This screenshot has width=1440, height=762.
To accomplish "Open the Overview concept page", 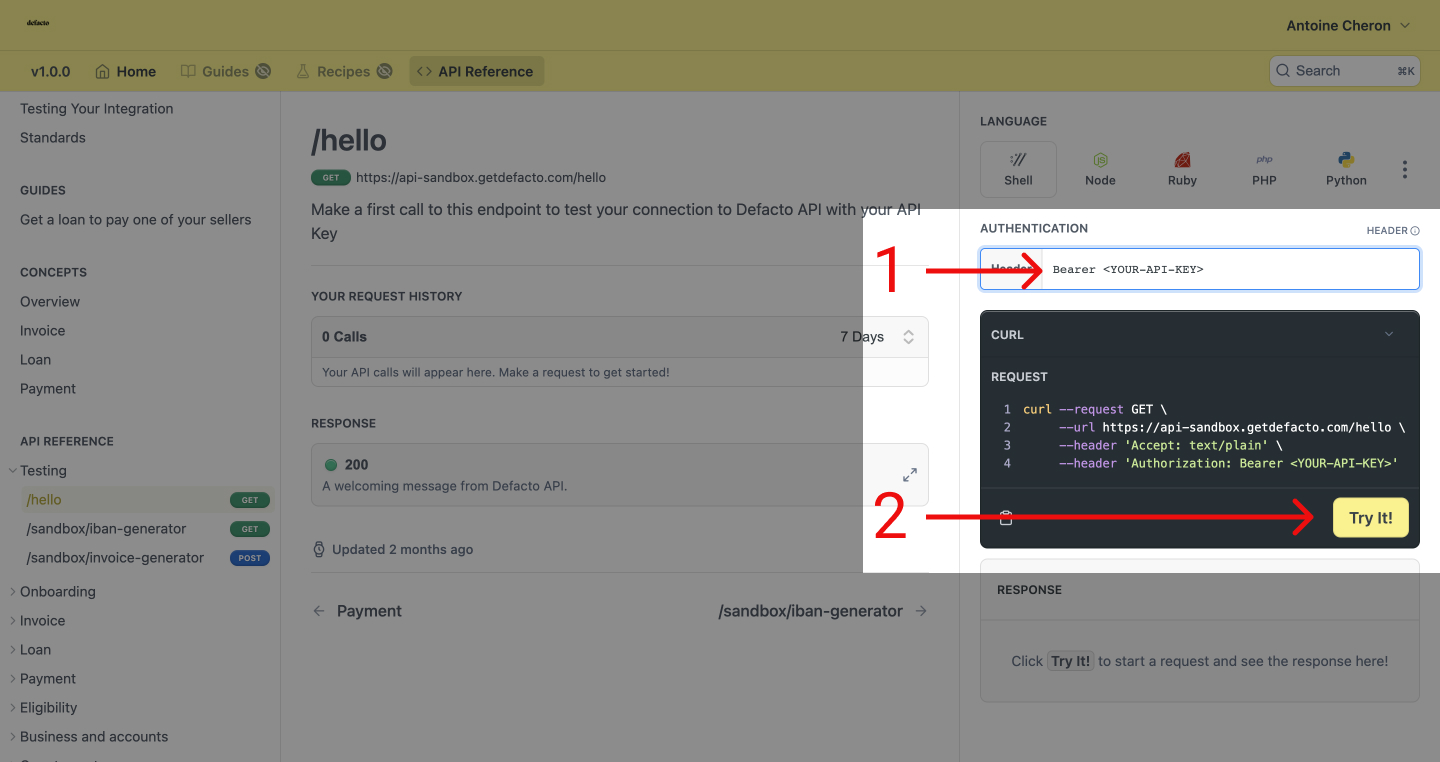I will point(50,301).
